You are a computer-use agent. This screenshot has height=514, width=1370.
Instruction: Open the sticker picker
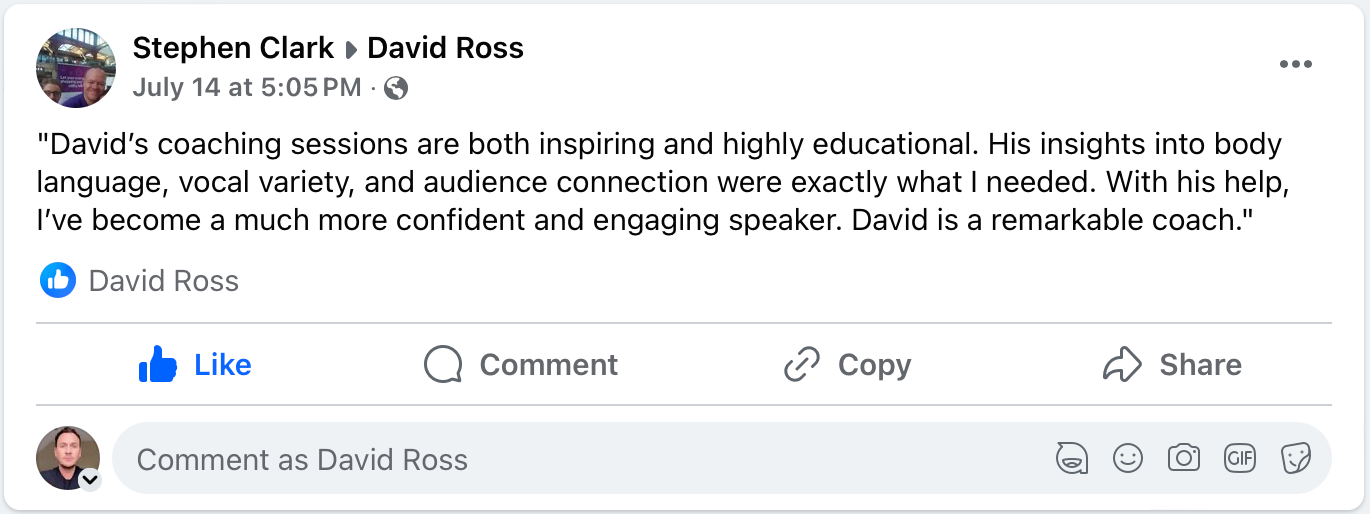[1296, 459]
